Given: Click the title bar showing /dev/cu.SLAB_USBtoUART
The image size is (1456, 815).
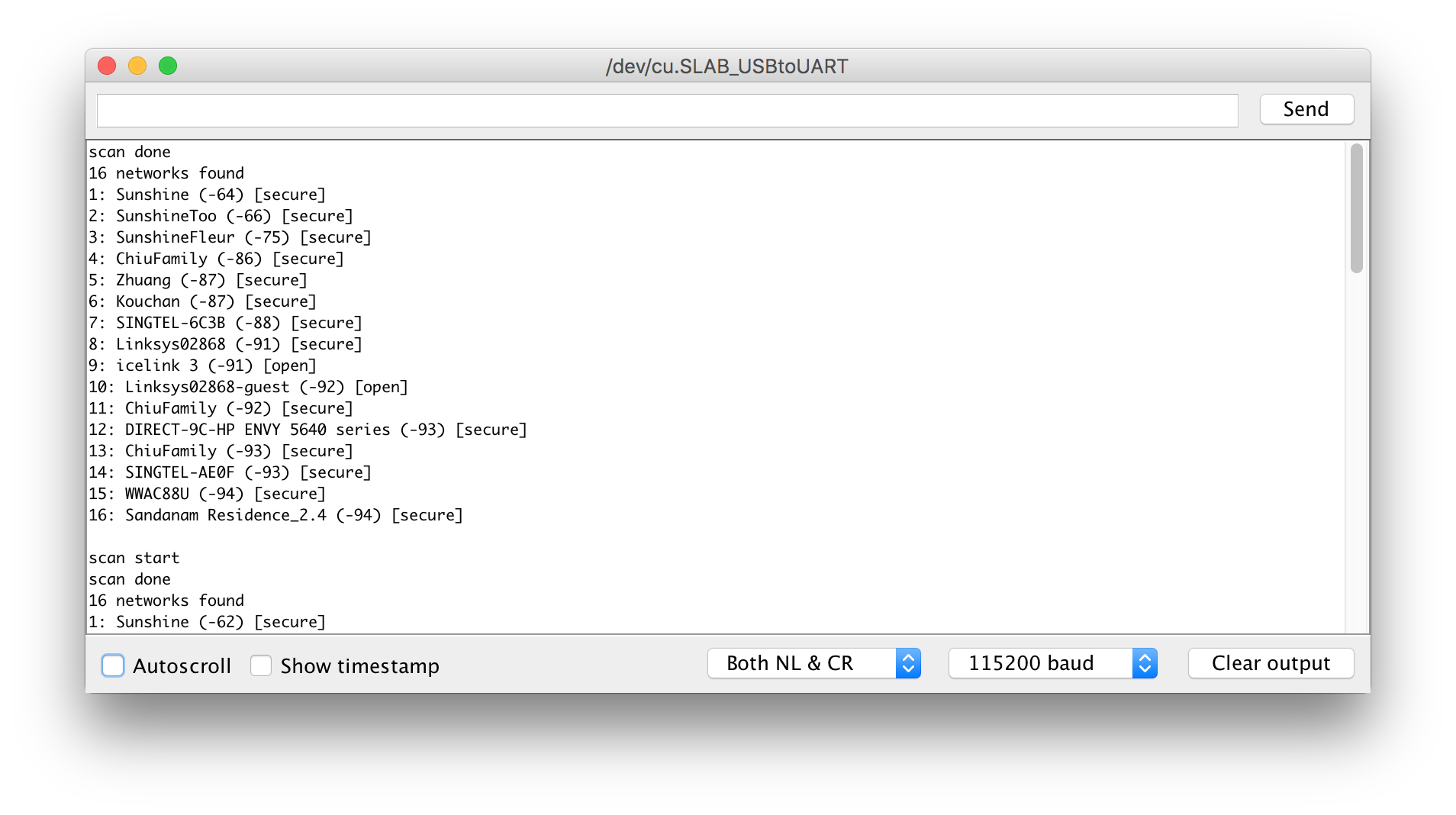Looking at the screenshot, I should click(x=725, y=66).
